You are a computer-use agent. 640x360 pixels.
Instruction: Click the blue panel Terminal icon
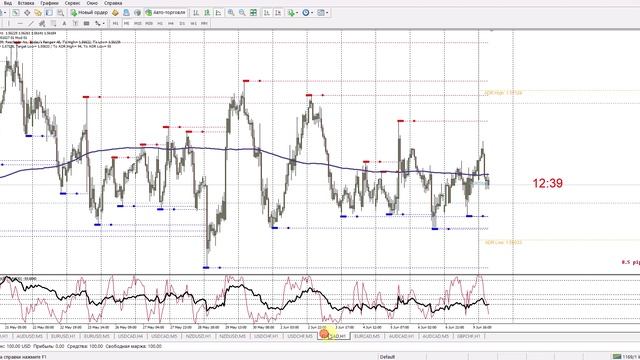click(49, 13)
